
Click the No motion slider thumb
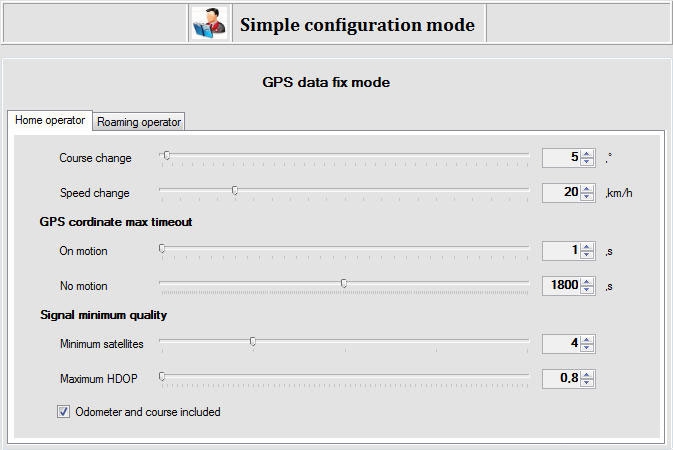[x=344, y=283]
